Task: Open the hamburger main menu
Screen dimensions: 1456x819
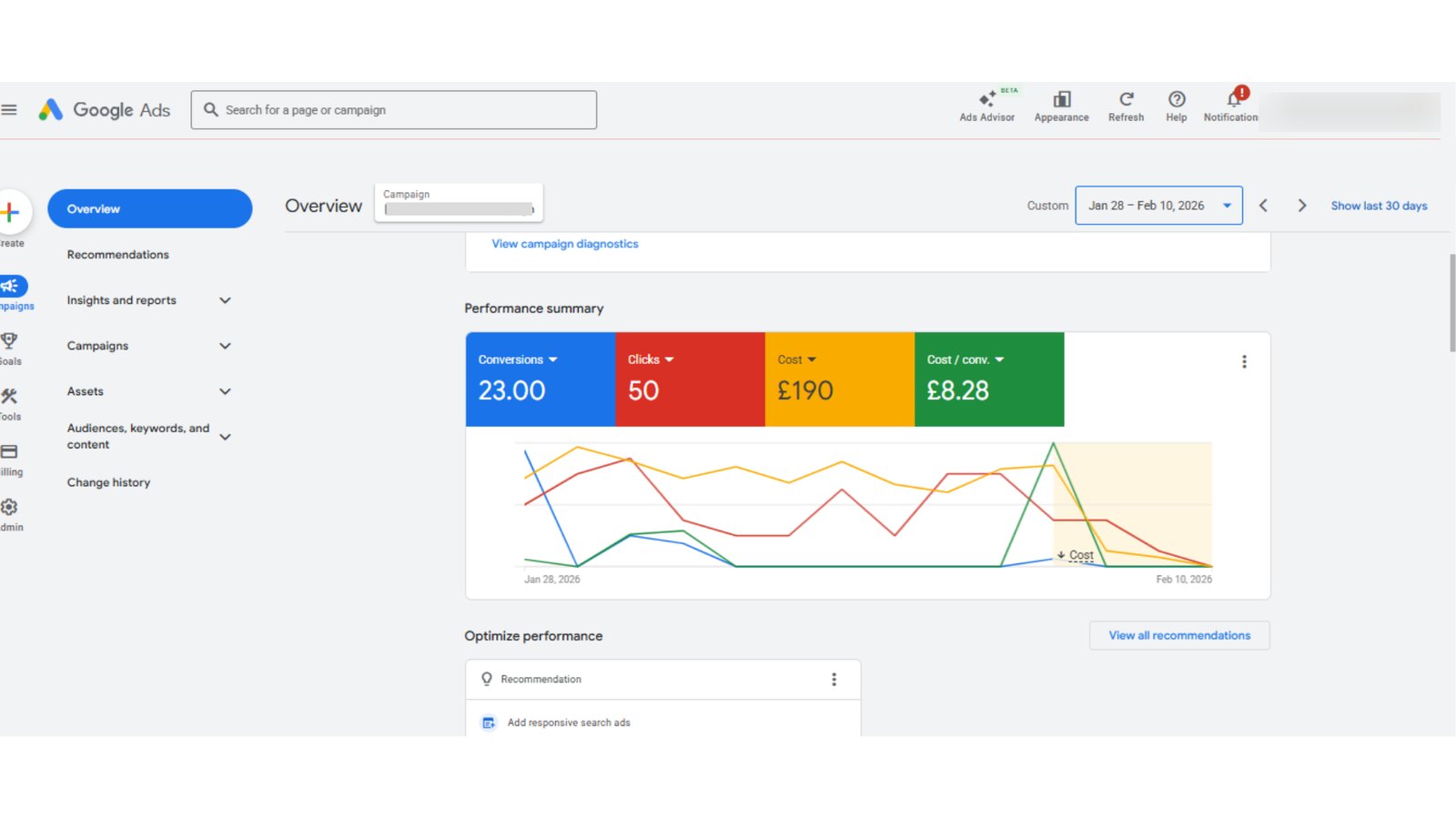Action: (9, 110)
